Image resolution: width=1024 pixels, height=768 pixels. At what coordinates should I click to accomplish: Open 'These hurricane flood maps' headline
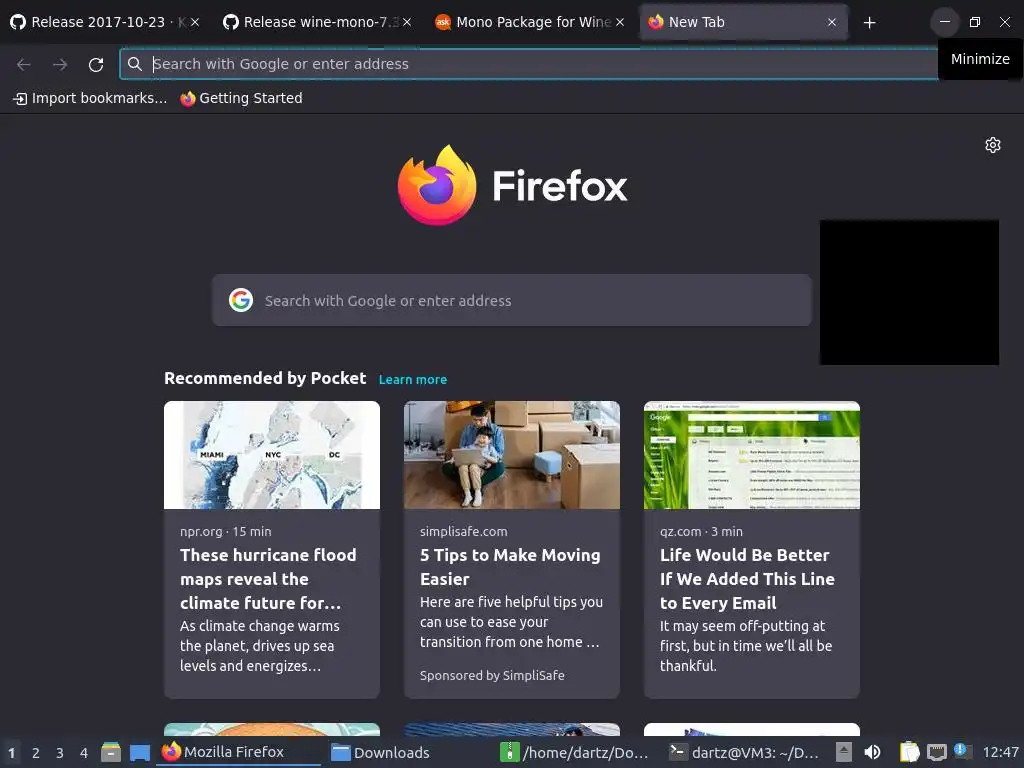tap(268, 579)
